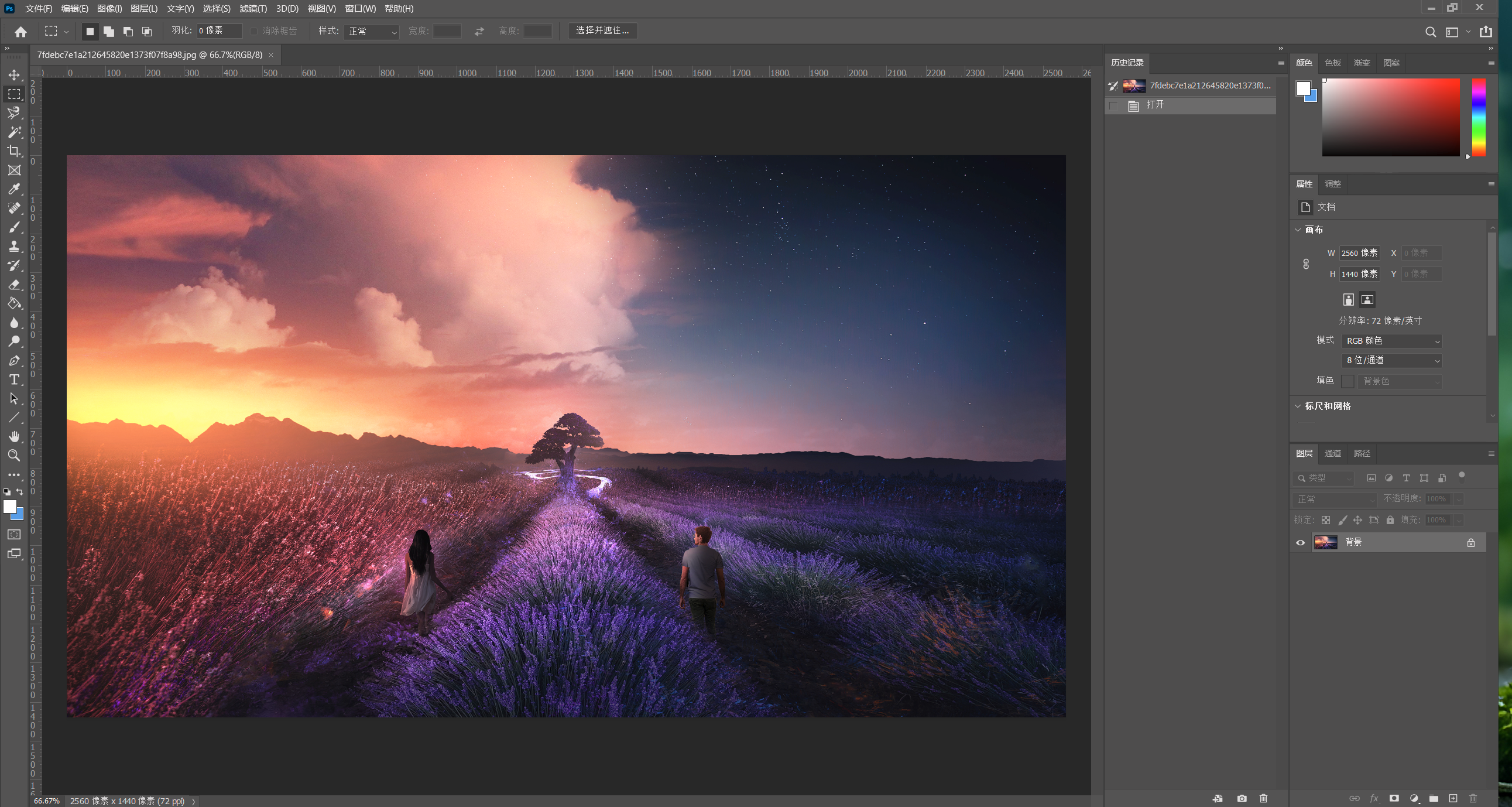Screen dimensions: 1512x807
Task: Pick the Eyedropper tool
Action: 14,189
